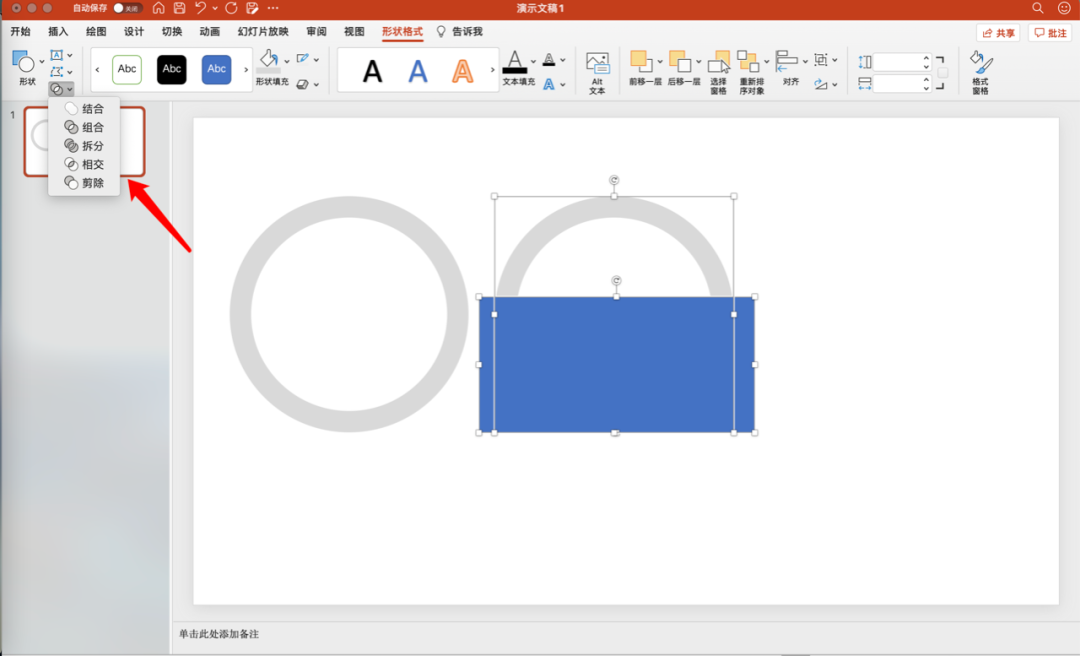The image size is (1080, 656).
Task: Click the merge shapes icon button
Action: [57, 89]
